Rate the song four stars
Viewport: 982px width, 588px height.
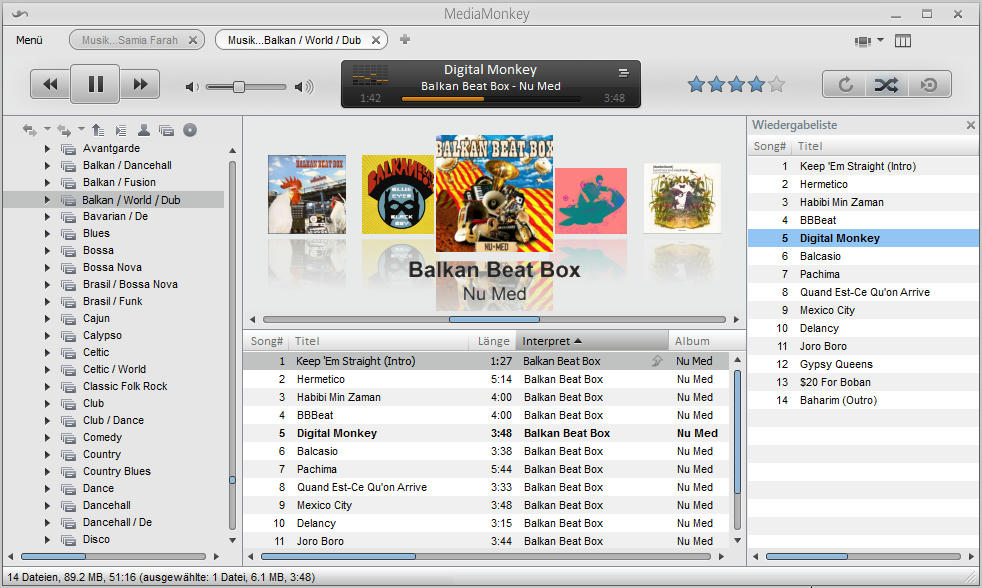click(x=756, y=84)
